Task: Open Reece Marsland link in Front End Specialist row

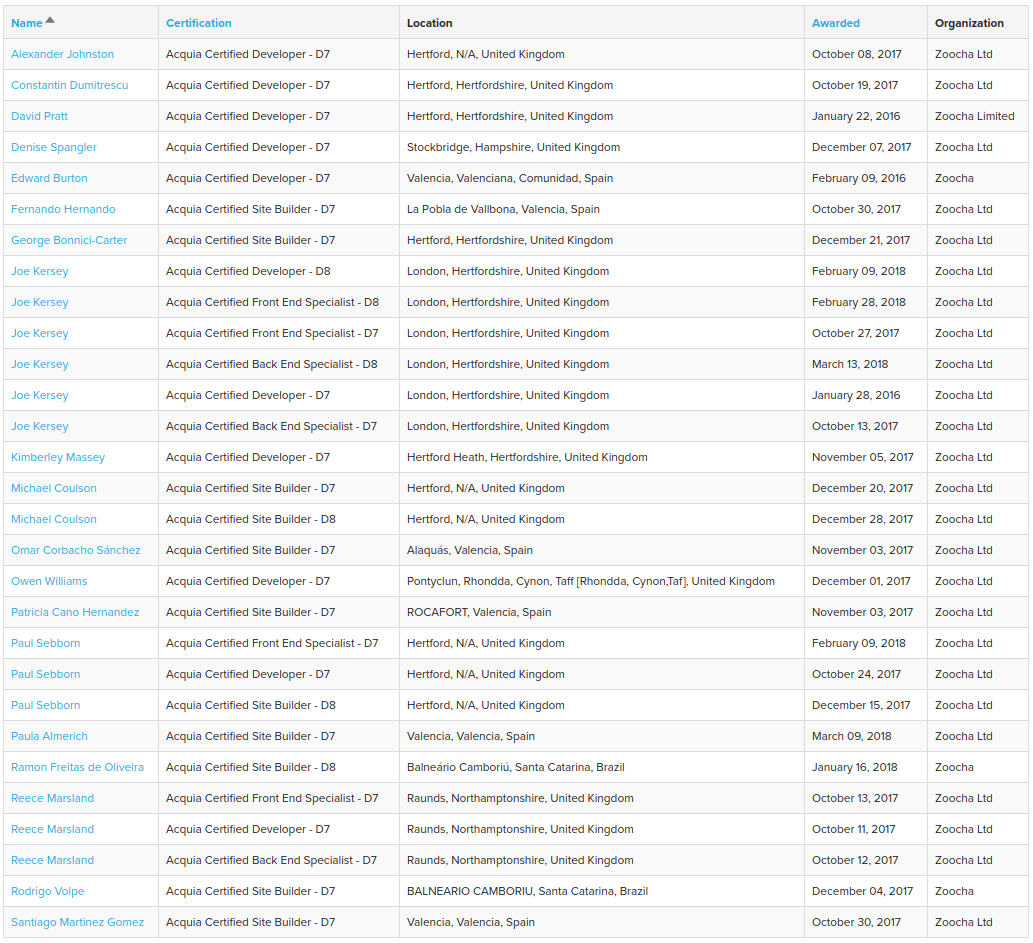Action: [x=53, y=797]
